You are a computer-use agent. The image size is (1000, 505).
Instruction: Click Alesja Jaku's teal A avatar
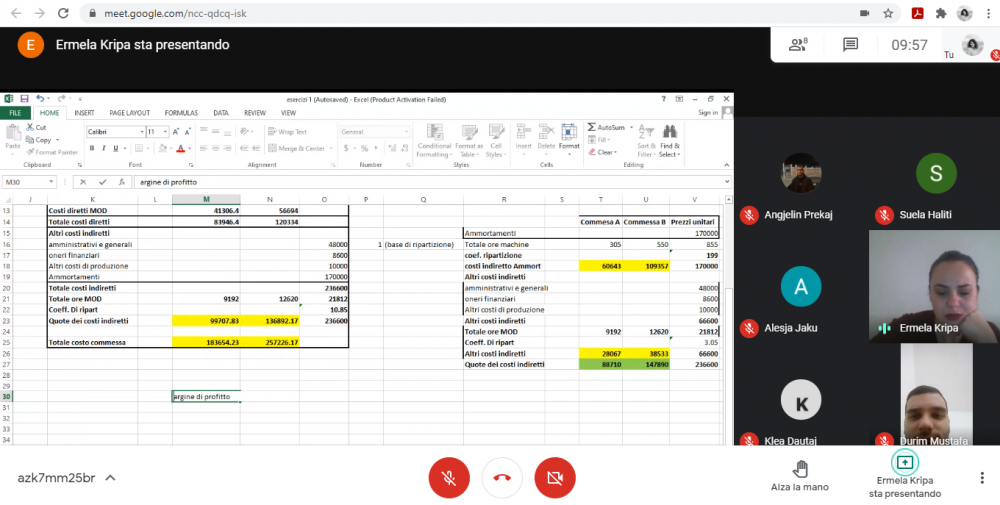coord(800,286)
